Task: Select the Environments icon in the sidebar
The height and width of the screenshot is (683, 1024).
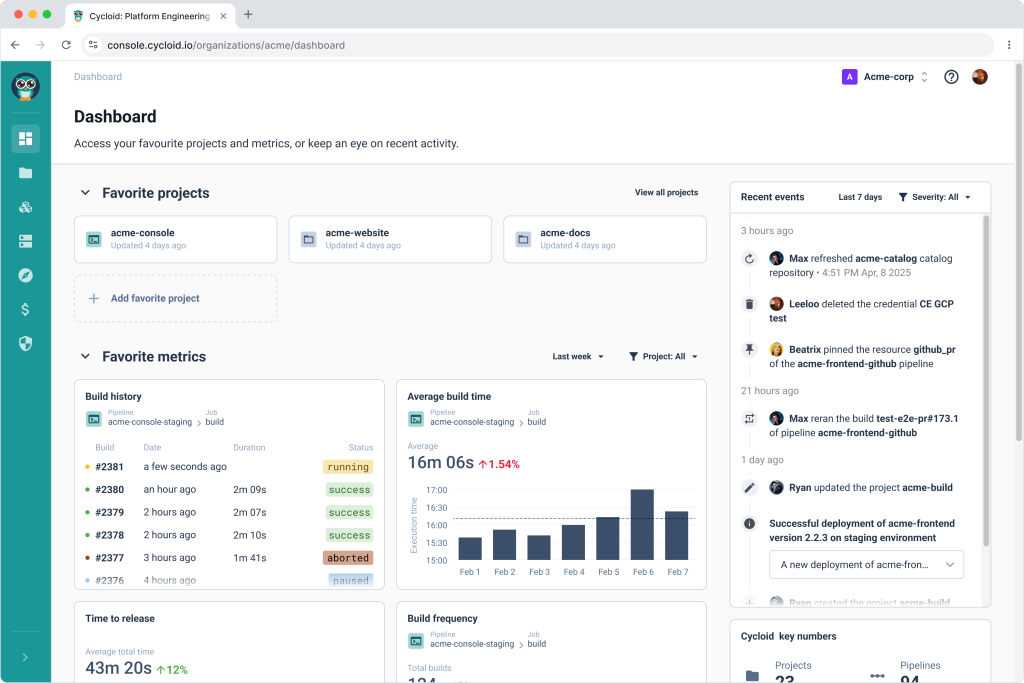Action: 25,241
